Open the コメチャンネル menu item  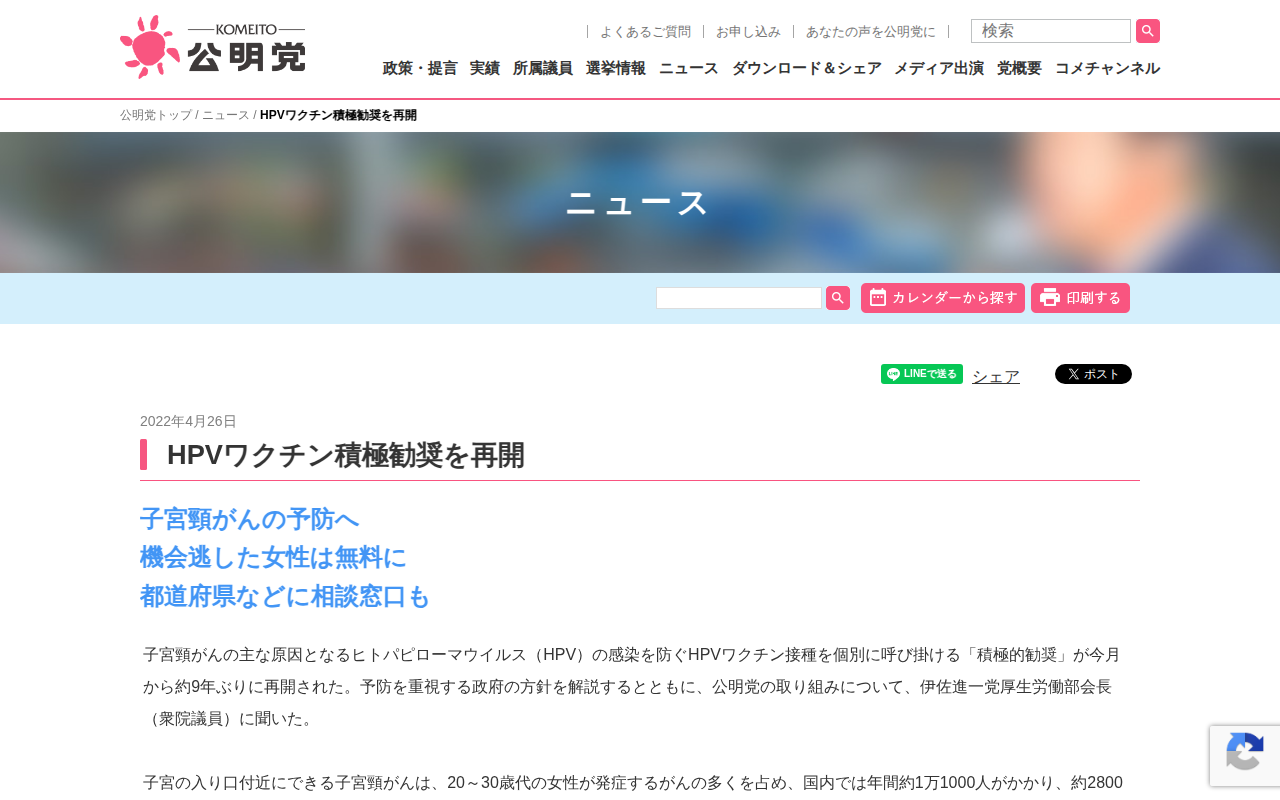point(1107,68)
